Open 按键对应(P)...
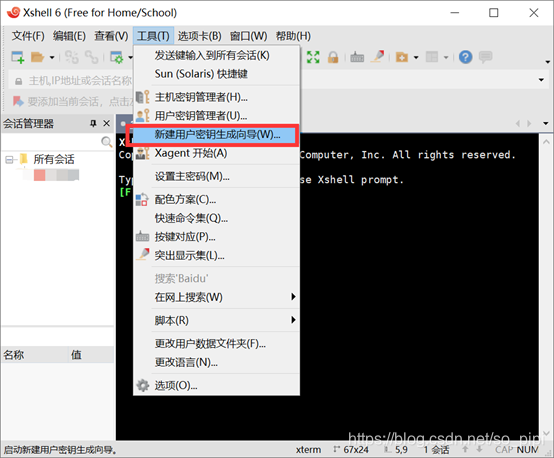 (216, 236)
